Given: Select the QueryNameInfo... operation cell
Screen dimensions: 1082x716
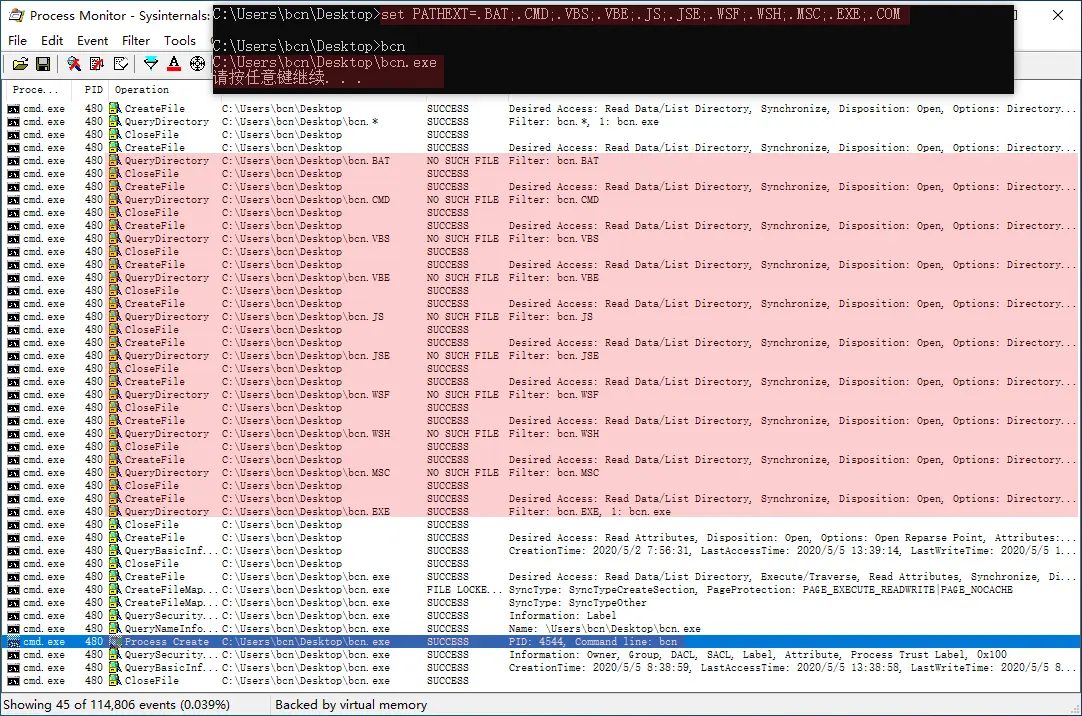Looking at the screenshot, I should pos(170,628).
